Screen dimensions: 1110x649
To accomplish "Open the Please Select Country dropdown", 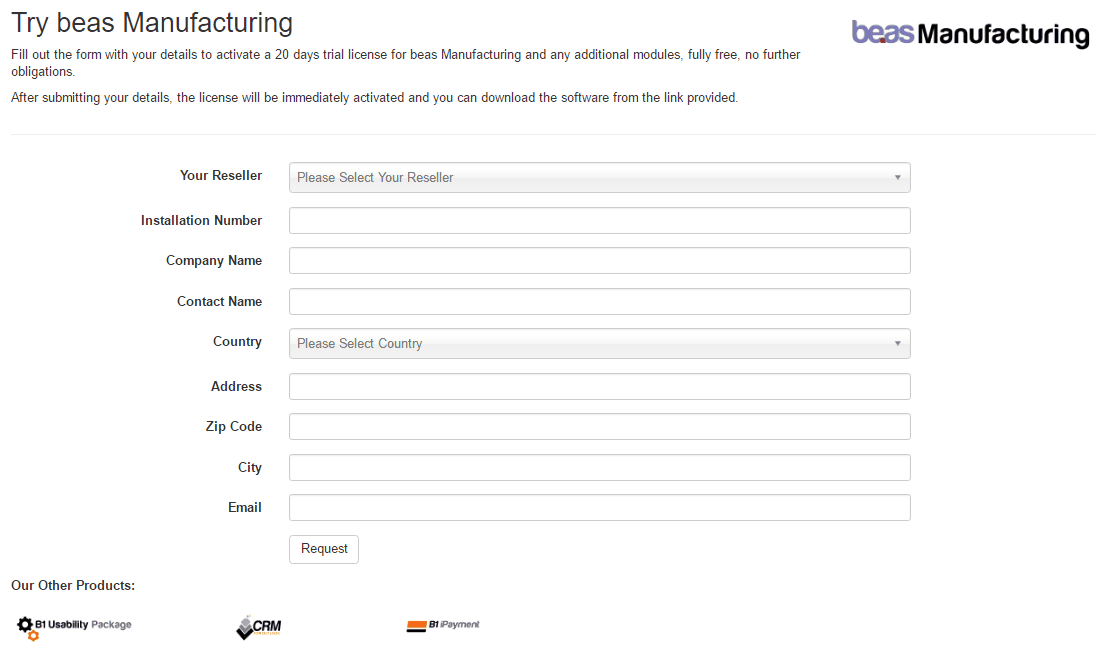I will click(599, 342).
